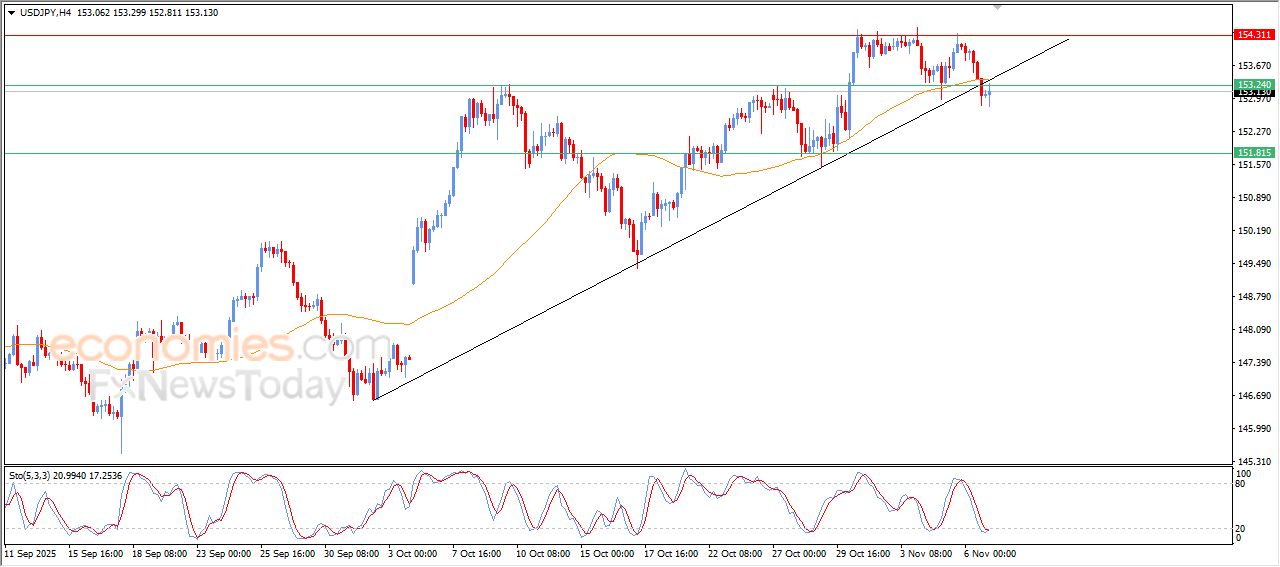Click the triangle arrow beside USDJPY,H4
Image resolution: width=1280 pixels, height=567 pixels.
(11, 13)
